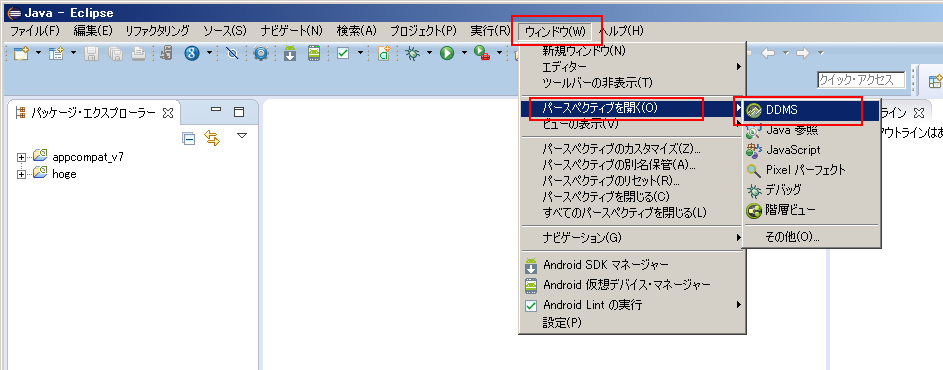Open the Package Explorer view menu triangle

pyautogui.click(x=242, y=136)
